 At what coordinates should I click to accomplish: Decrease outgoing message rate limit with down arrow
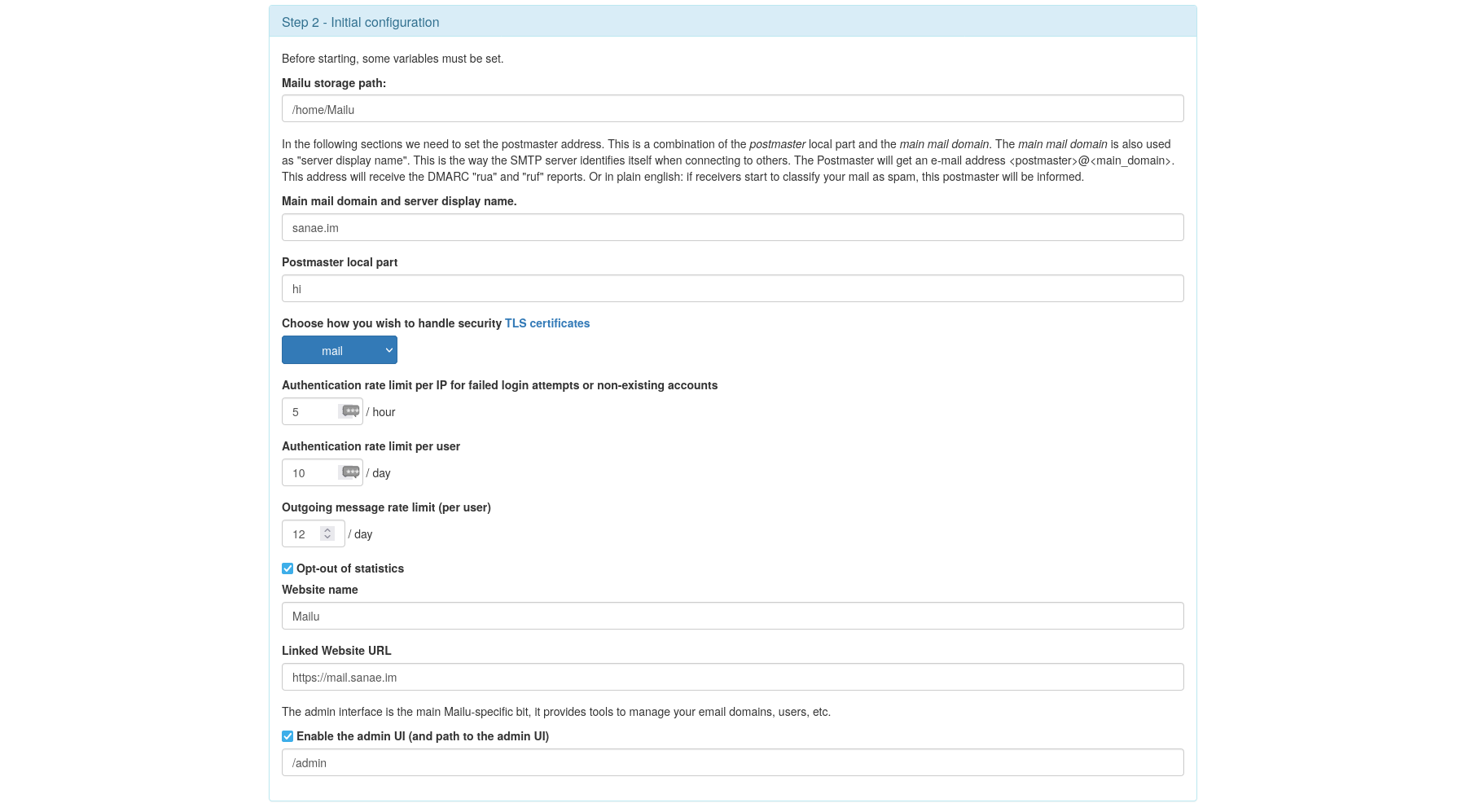pyautogui.click(x=327, y=538)
